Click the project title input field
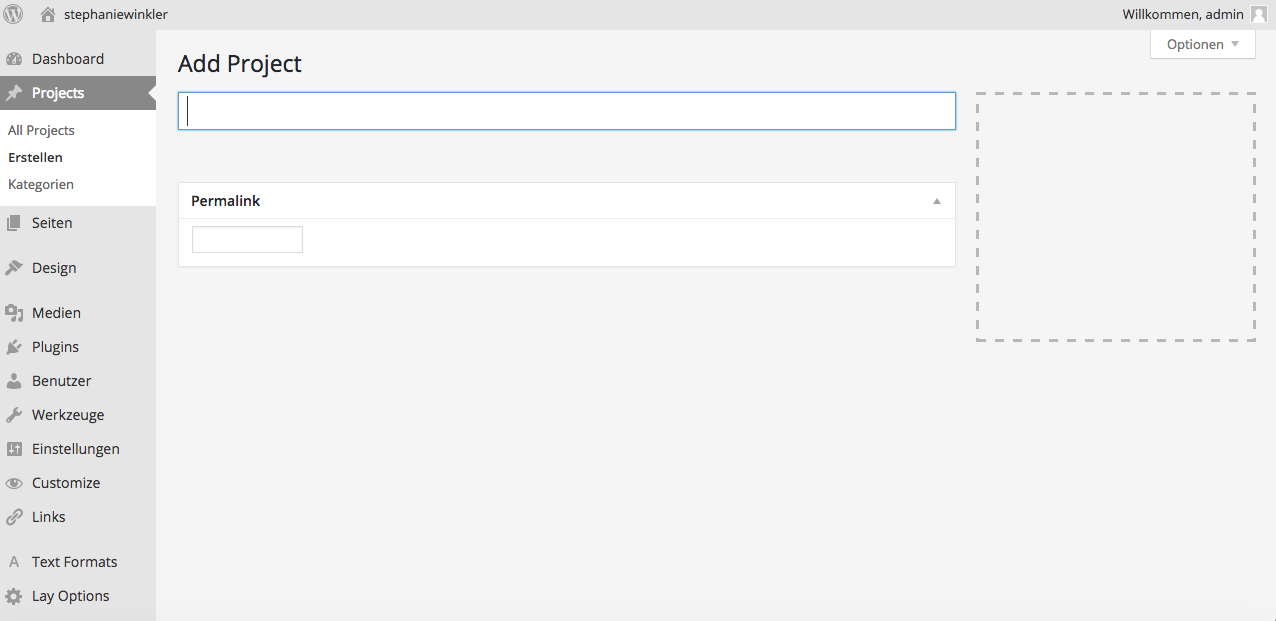 567,111
